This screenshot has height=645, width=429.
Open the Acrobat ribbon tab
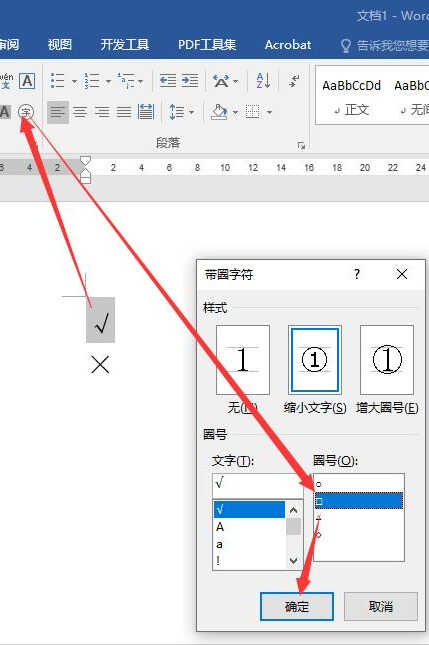click(x=288, y=44)
